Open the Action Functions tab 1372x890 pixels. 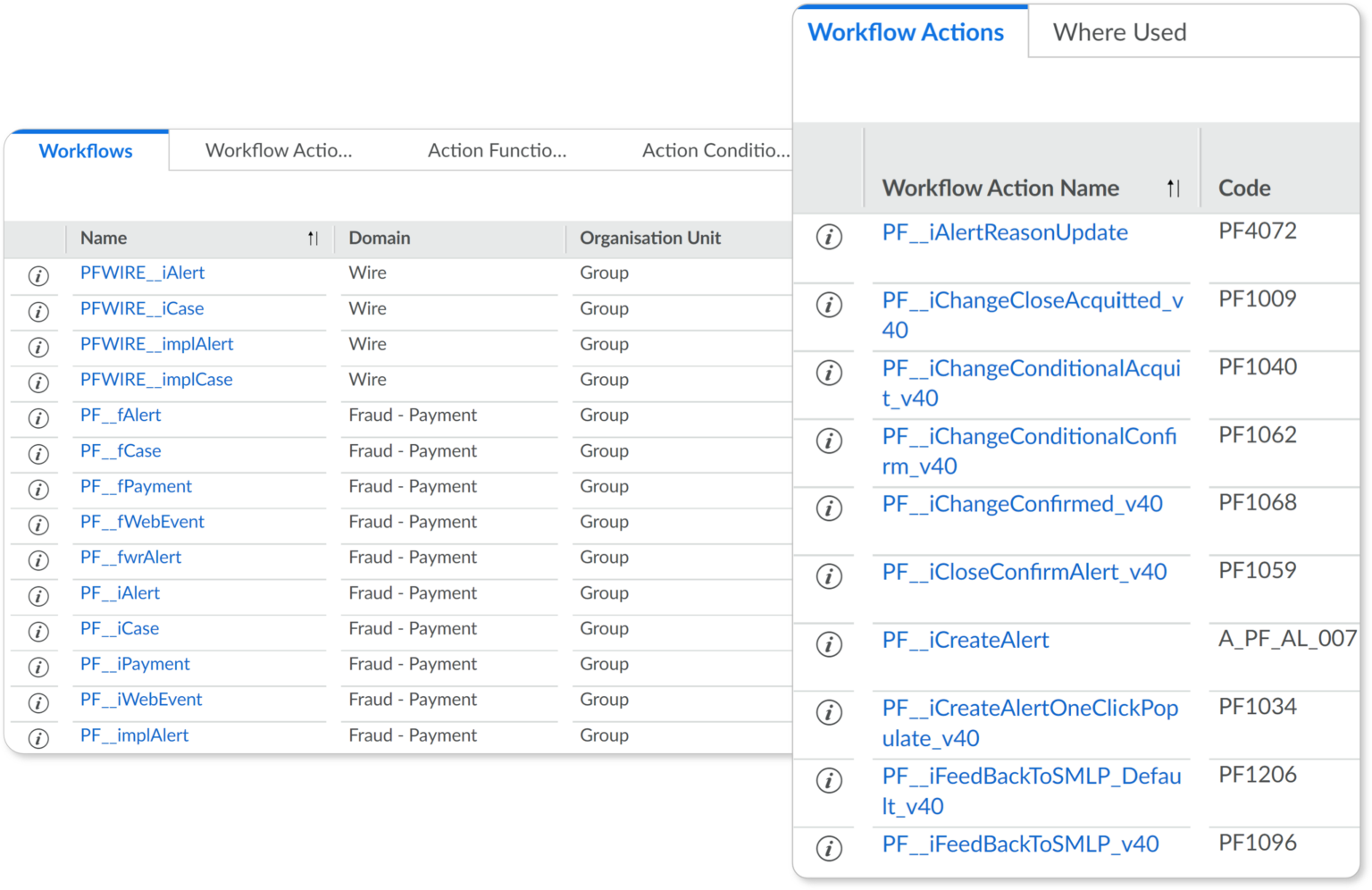click(497, 150)
